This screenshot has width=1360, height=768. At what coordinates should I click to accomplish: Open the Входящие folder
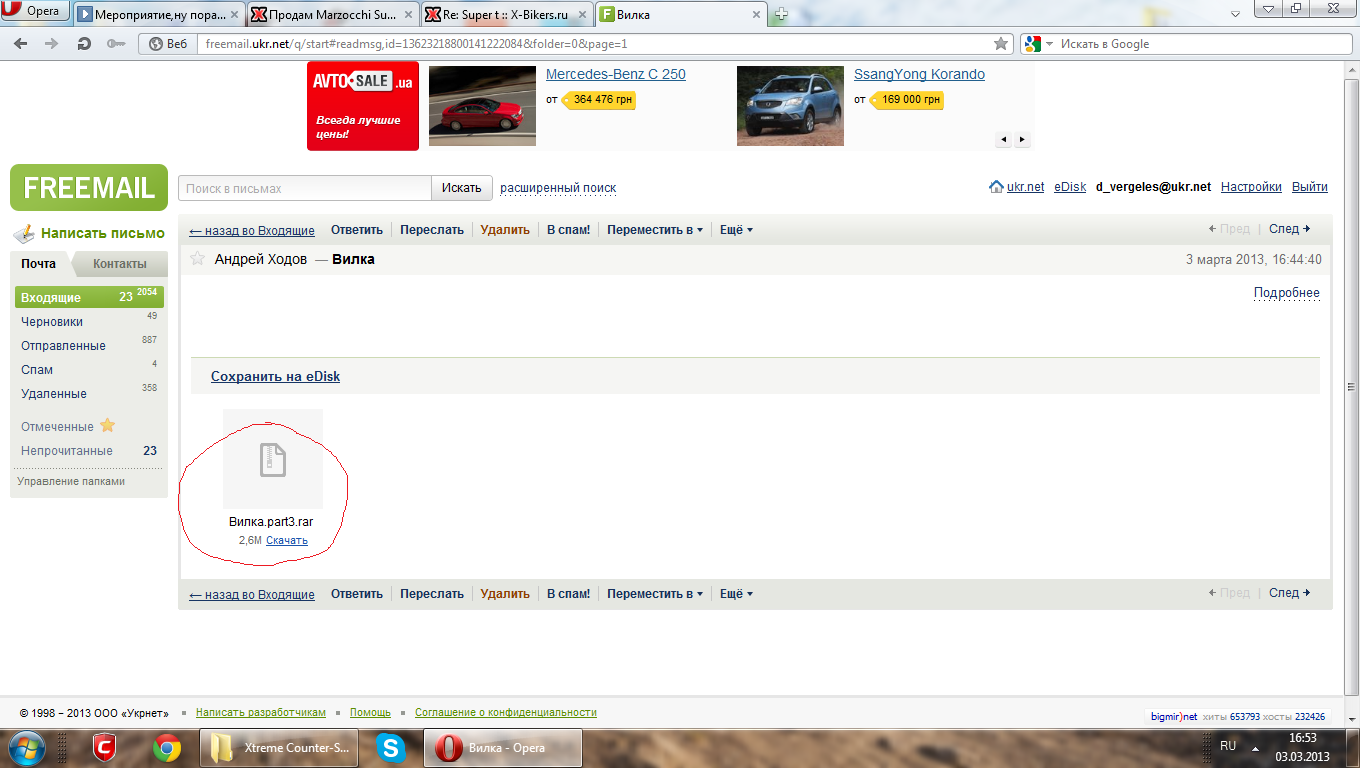click(90, 298)
